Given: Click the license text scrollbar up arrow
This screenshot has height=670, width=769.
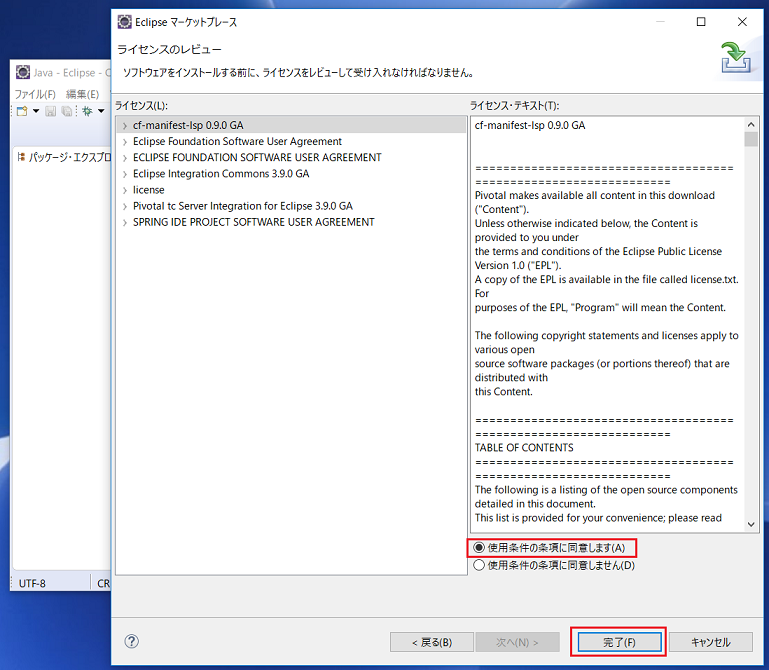Looking at the screenshot, I should point(751,124).
